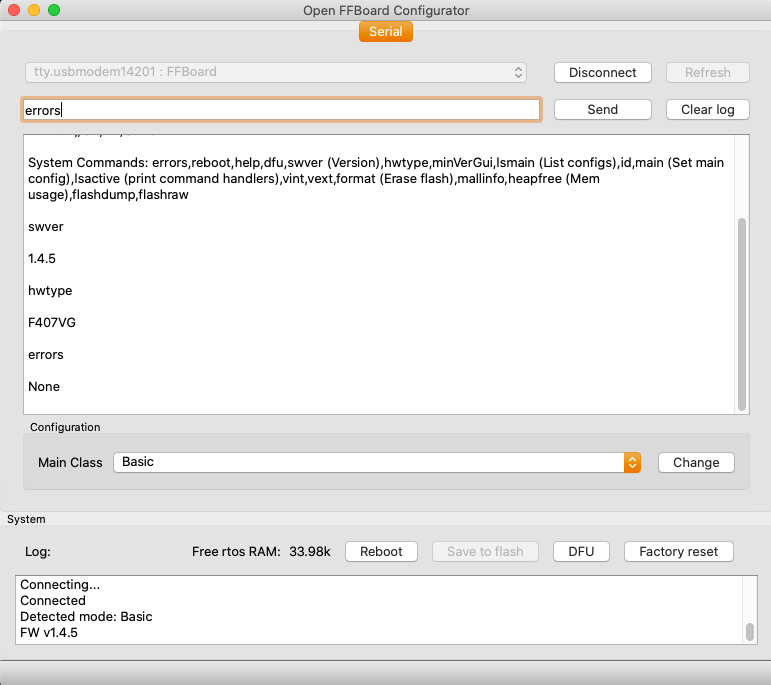The height and width of the screenshot is (685, 771).
Task: Click the Save to flash button
Action: (x=485, y=551)
